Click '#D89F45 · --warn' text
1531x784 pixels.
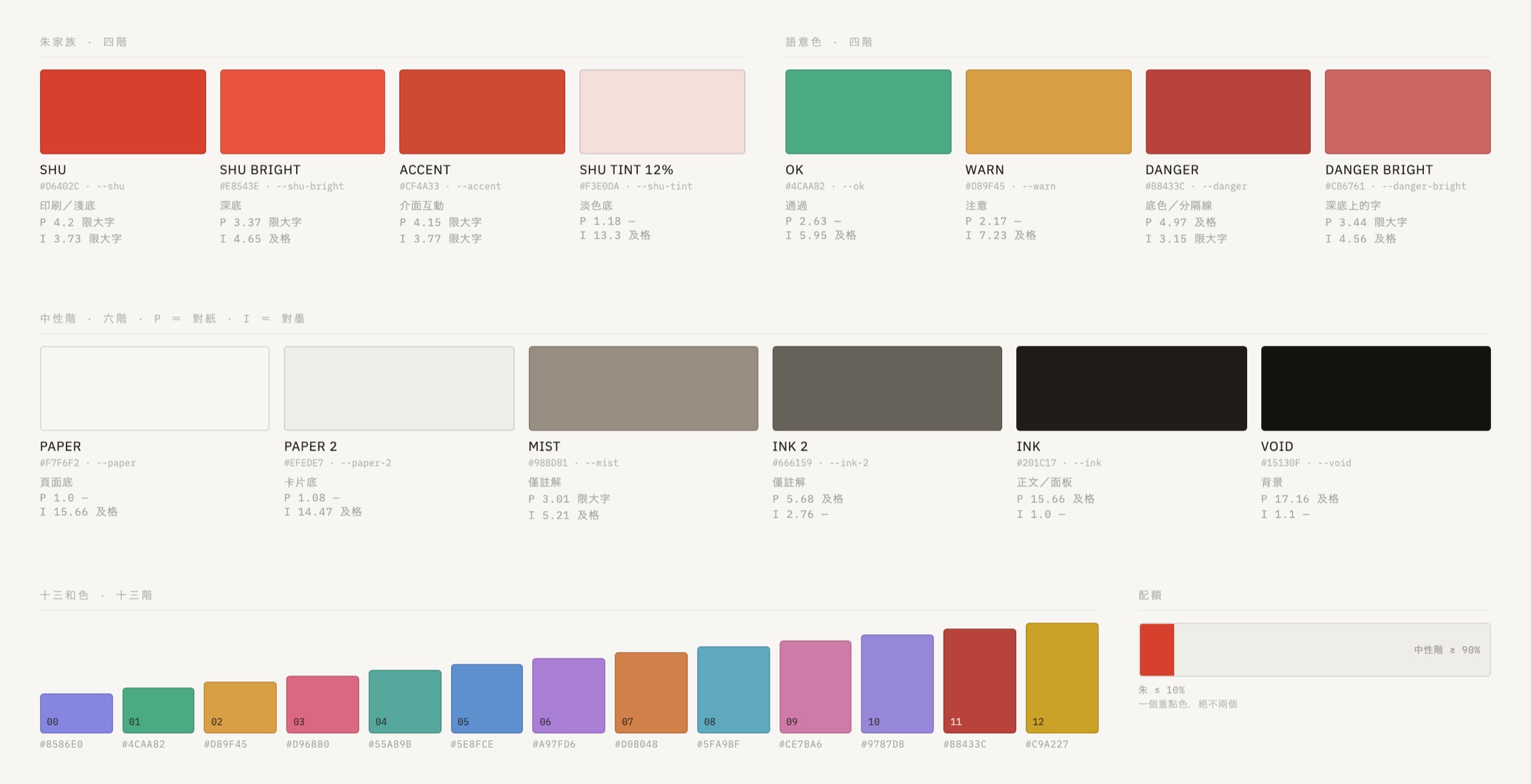point(1010,186)
